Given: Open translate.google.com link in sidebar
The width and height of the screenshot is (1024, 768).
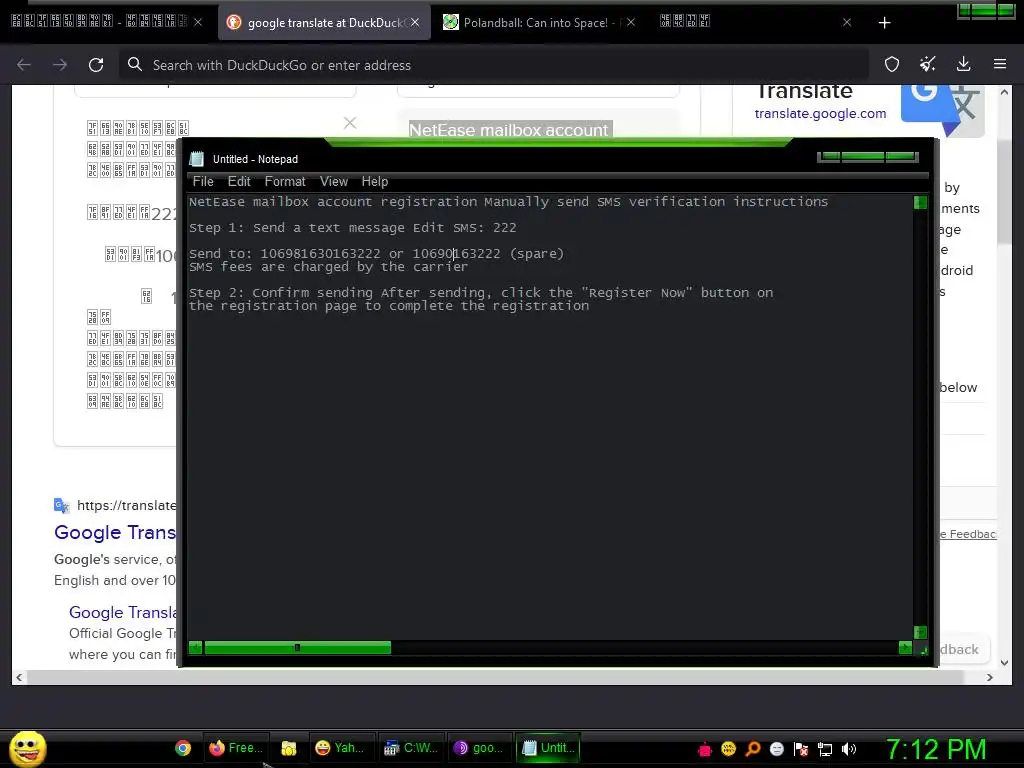Looking at the screenshot, I should pyautogui.click(x=820, y=114).
